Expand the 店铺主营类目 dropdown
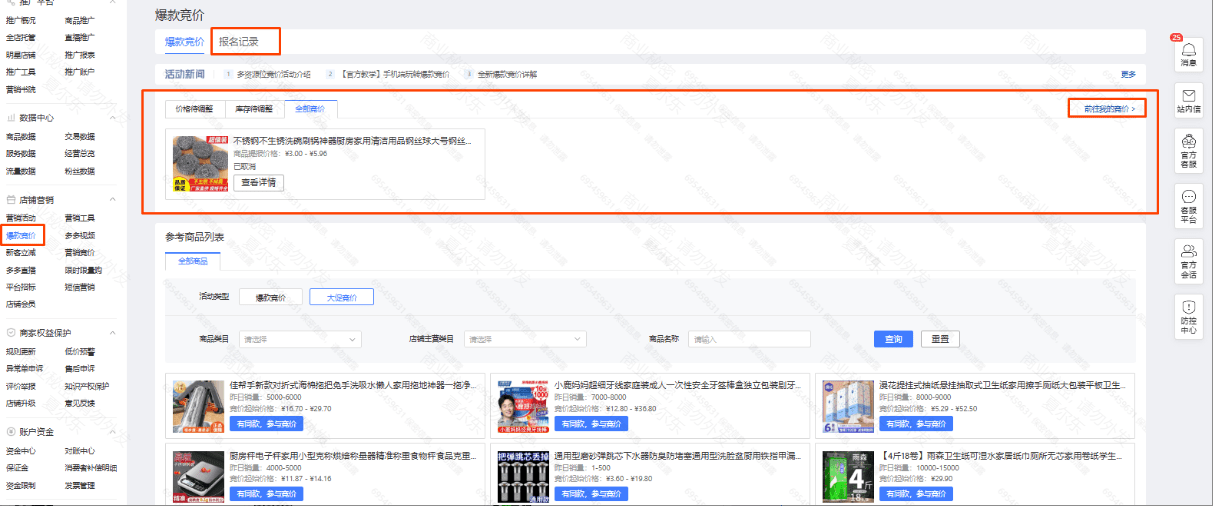 click(525, 340)
